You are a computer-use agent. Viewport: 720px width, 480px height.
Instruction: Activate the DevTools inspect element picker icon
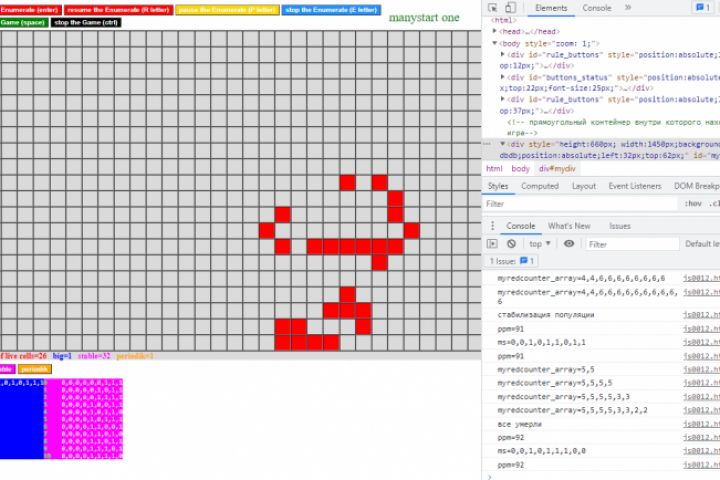coord(492,8)
